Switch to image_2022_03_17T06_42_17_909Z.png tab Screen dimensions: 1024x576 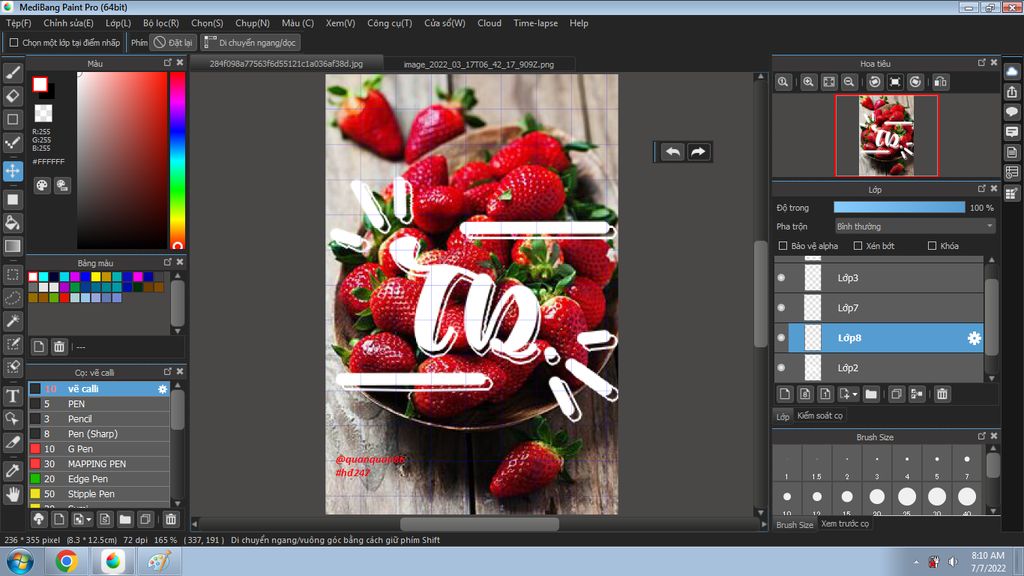[x=479, y=64]
